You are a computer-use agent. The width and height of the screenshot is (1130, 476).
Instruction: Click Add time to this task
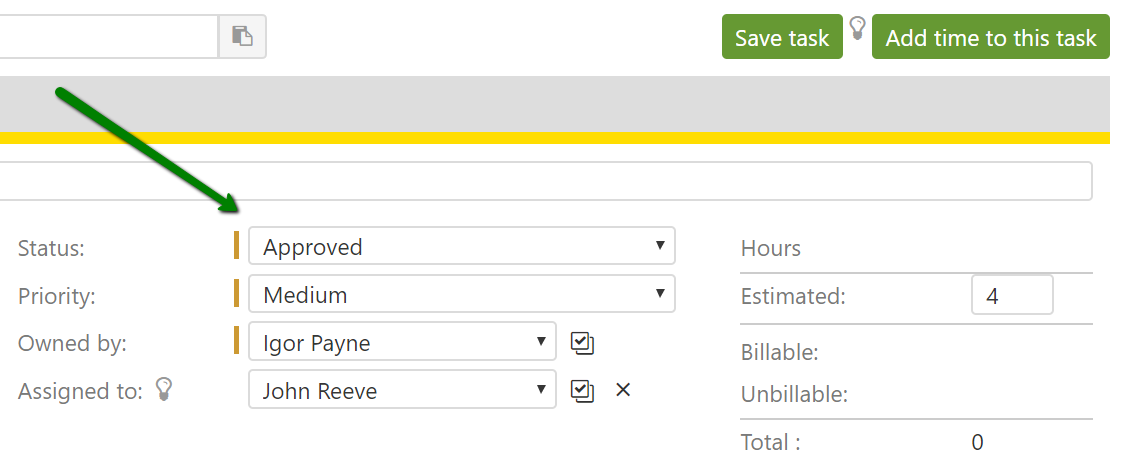[x=990, y=37]
